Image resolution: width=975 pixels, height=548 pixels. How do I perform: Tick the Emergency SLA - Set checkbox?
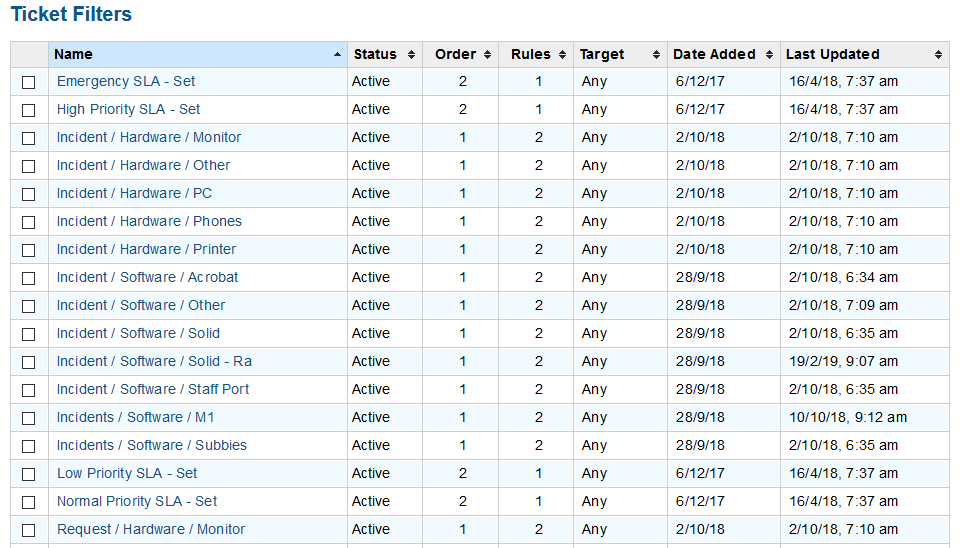(x=29, y=82)
